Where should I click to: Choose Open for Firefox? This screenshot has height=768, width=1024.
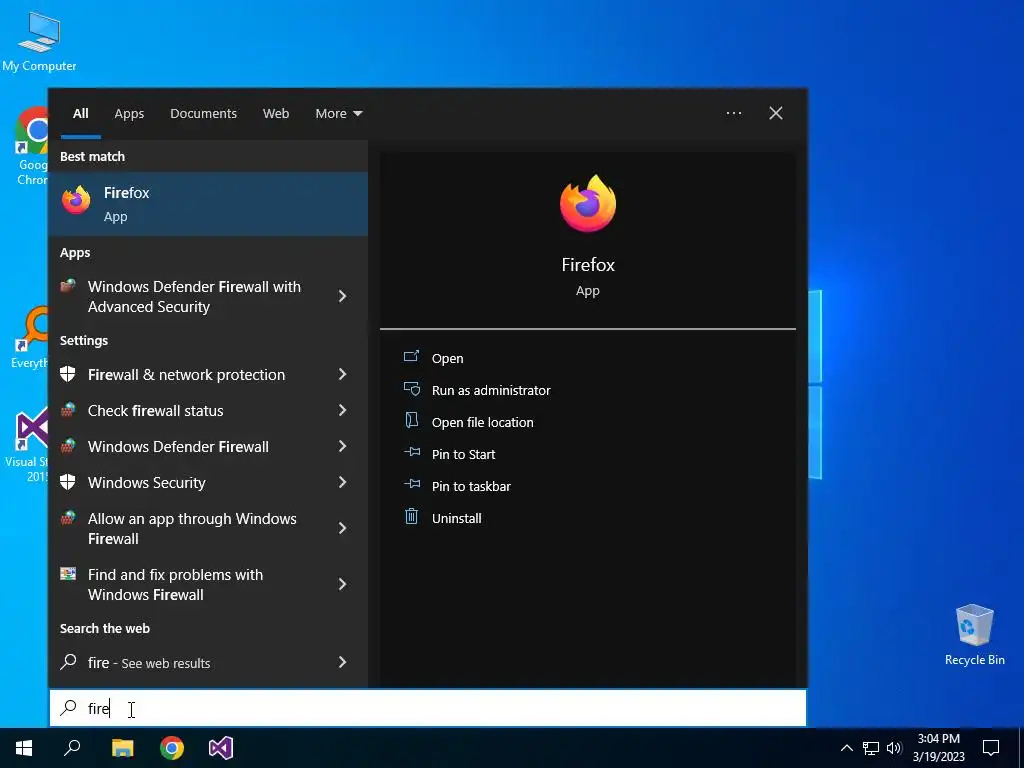point(447,358)
